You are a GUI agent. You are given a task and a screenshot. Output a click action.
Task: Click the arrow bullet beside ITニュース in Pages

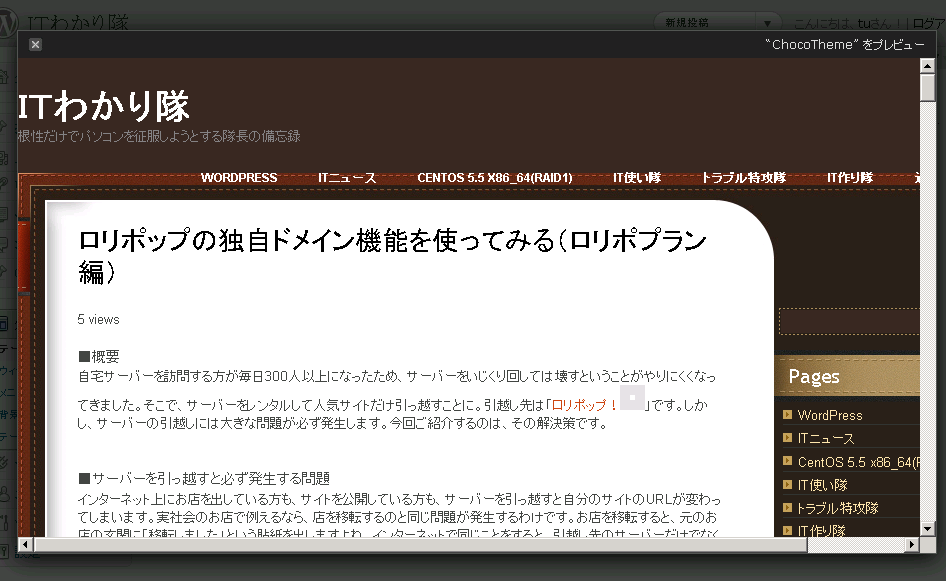[x=787, y=438]
